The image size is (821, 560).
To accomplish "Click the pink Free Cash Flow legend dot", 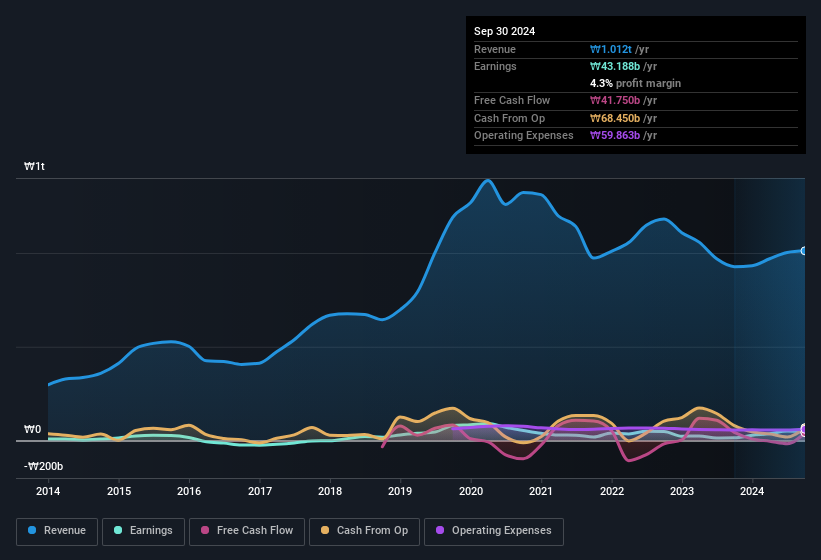I will tap(205, 530).
